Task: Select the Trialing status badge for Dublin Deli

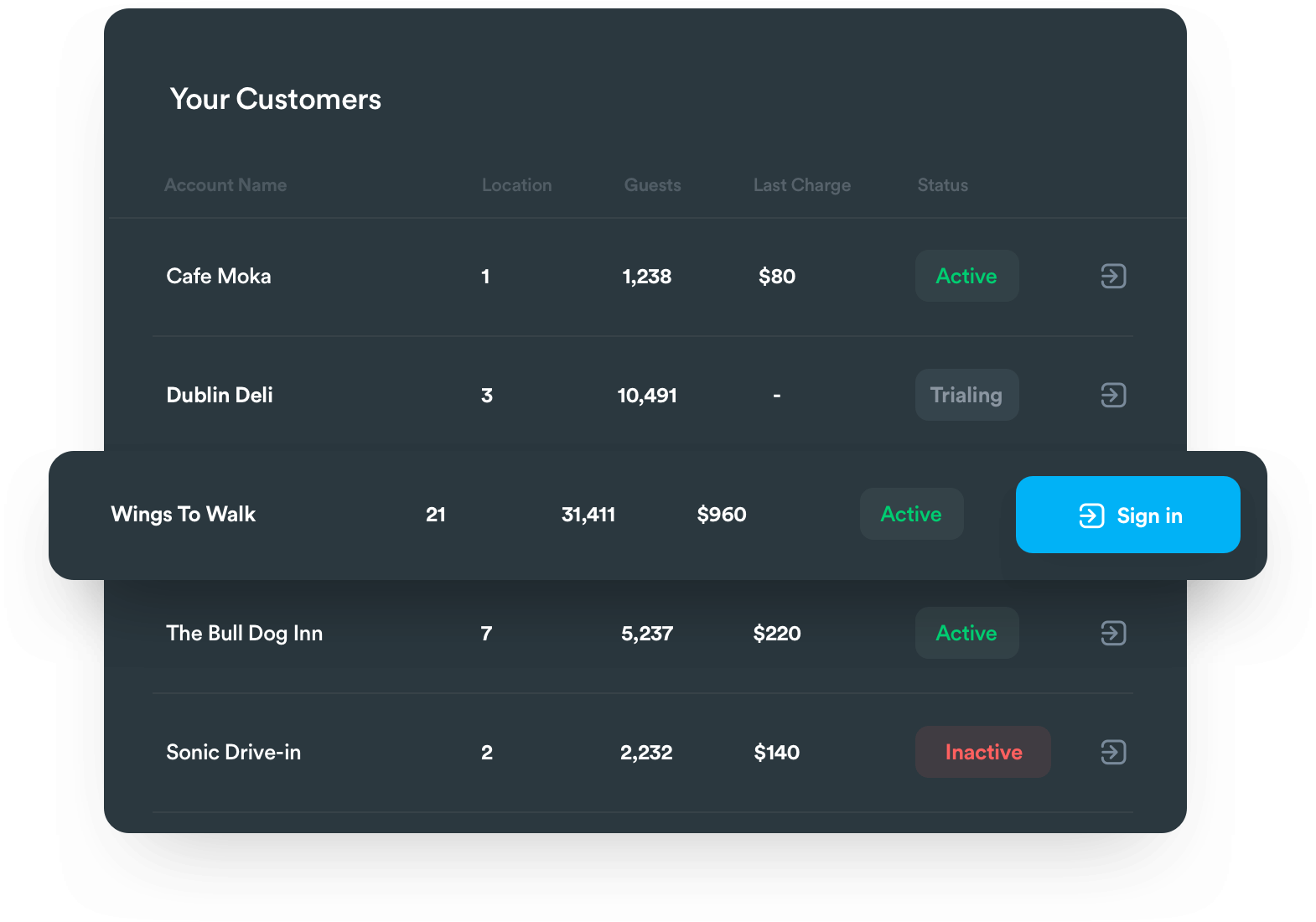Action: [966, 395]
